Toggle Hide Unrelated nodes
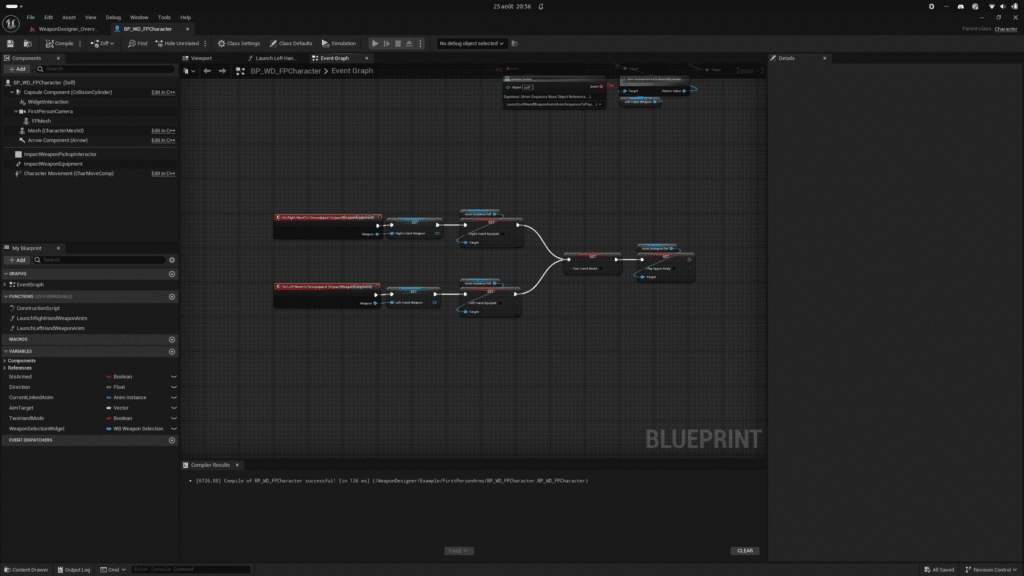 tap(177, 44)
